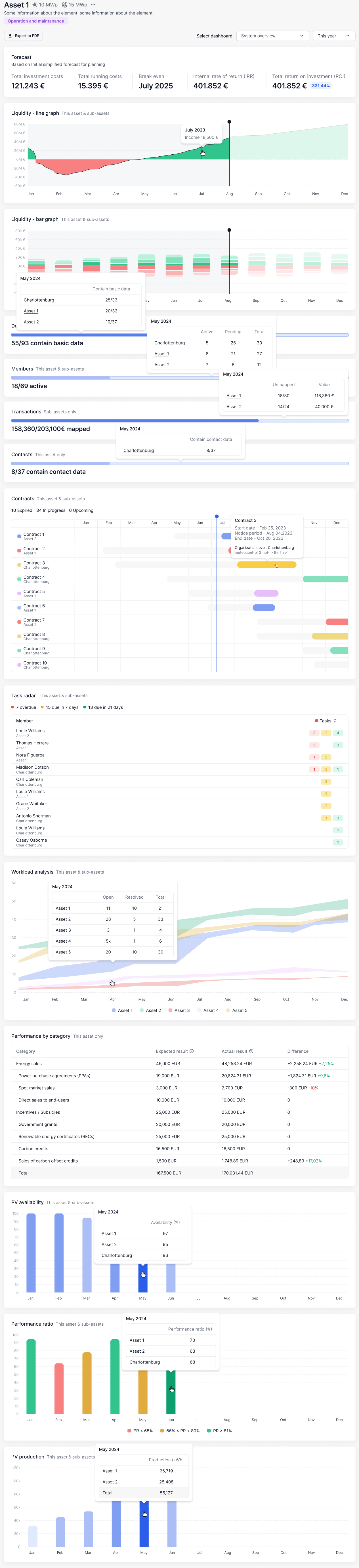The height and width of the screenshot is (1568, 359).
Task: Click the liquidity line graph time marker handle
Action: coord(229,122)
